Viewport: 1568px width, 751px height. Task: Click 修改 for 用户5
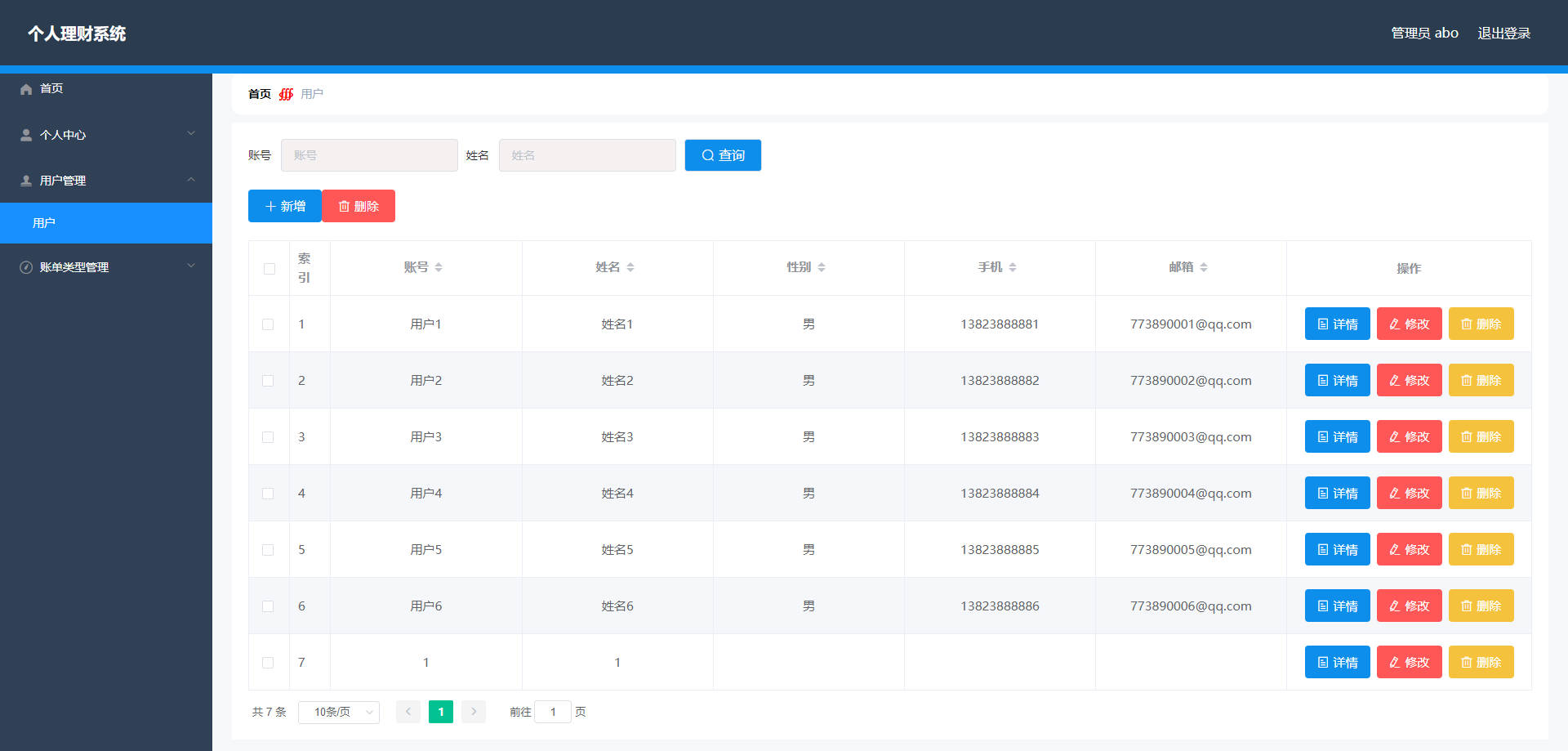tap(1410, 549)
